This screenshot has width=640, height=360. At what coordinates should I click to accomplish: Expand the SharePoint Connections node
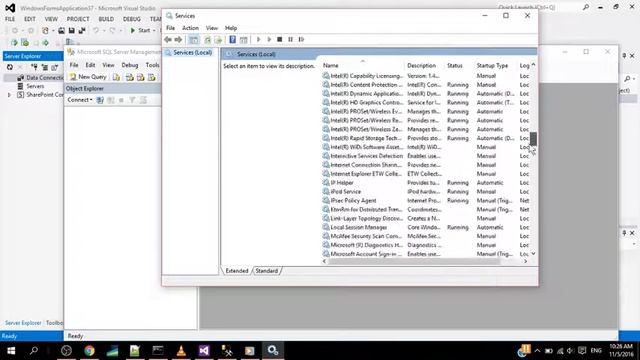9,95
